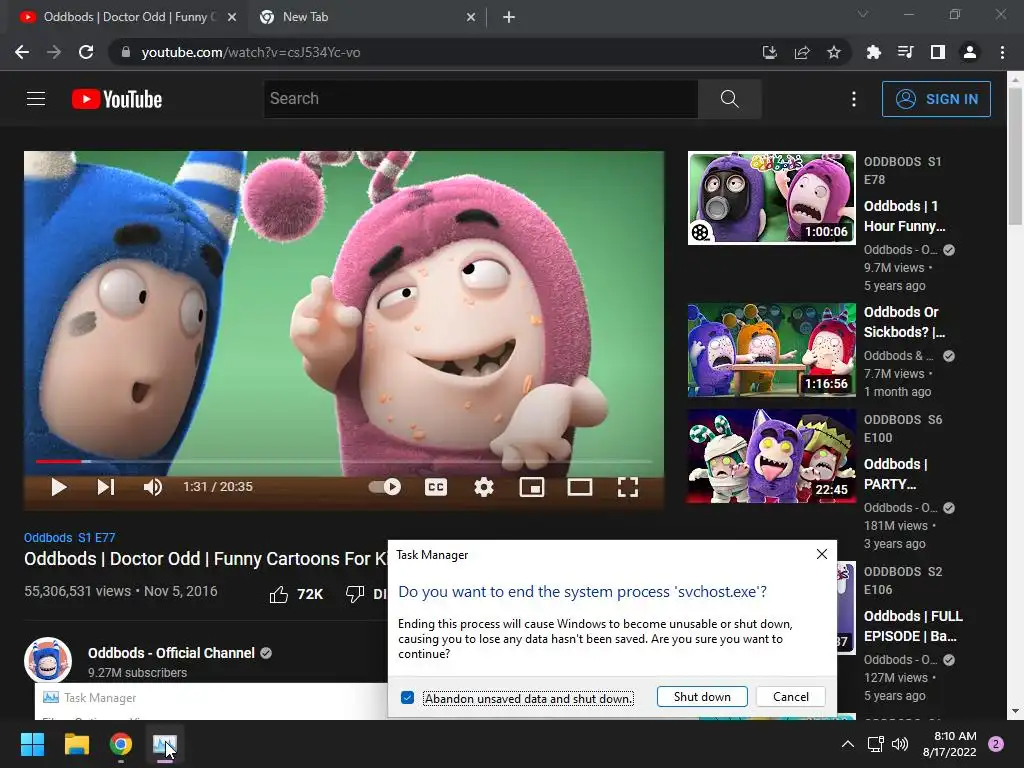1024x768 pixels.
Task: Close the New Tab tab
Action: pyautogui.click(x=471, y=17)
